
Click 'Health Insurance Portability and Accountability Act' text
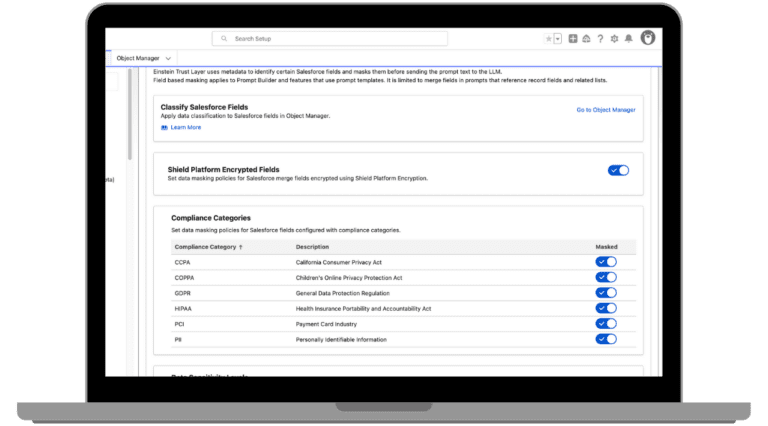[363, 308]
